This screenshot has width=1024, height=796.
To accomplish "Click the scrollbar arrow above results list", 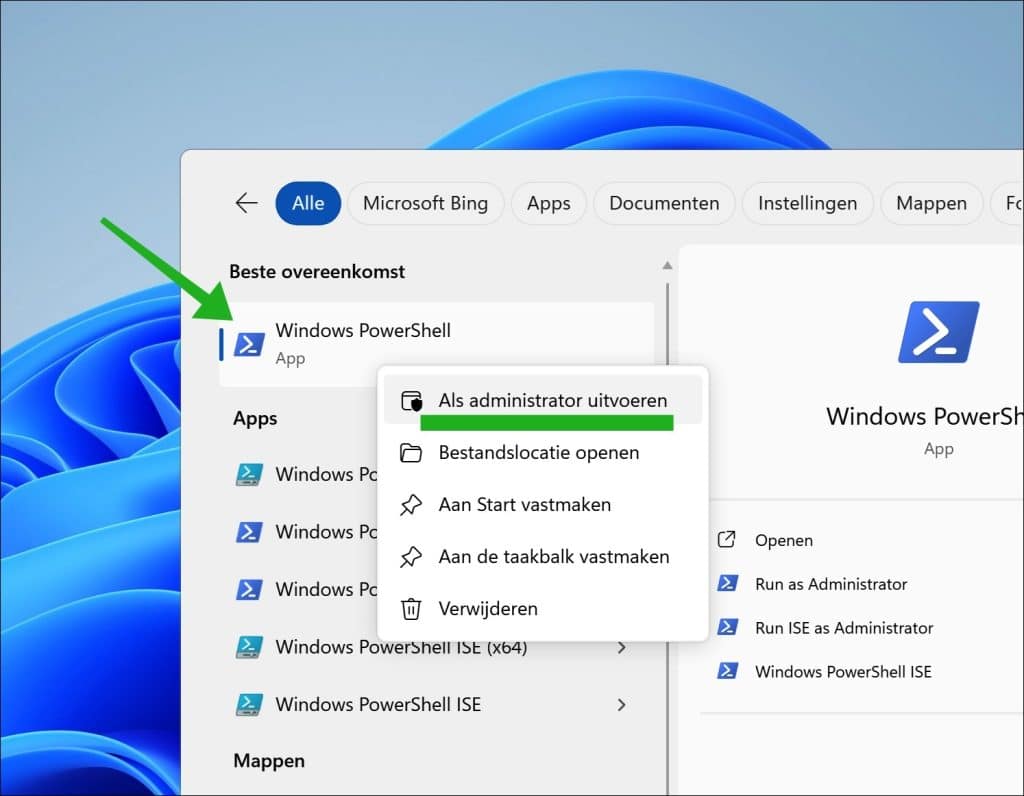I will [x=666, y=264].
